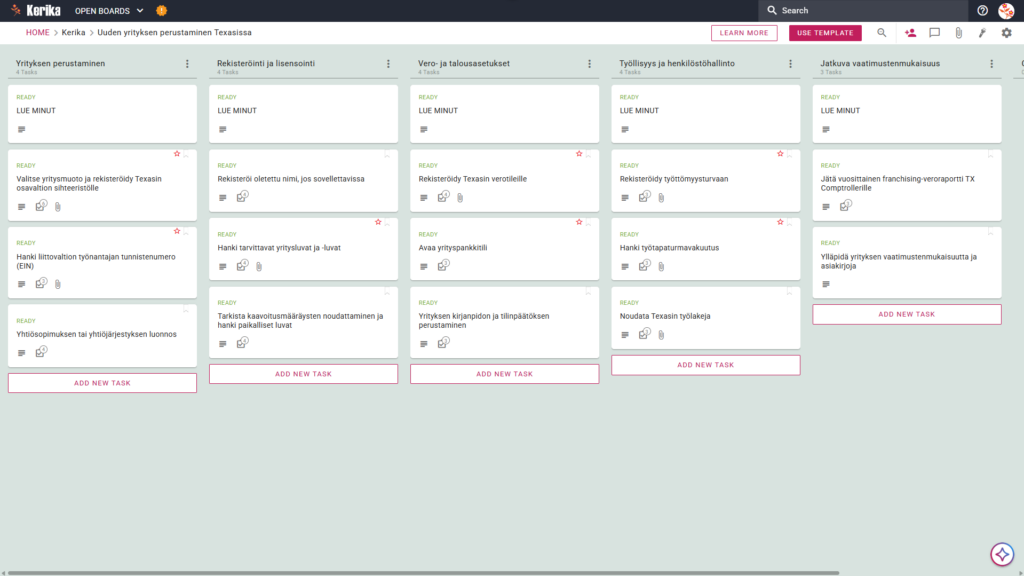
Task: Open the AI assistant sparkle icon
Action: click(1002, 554)
